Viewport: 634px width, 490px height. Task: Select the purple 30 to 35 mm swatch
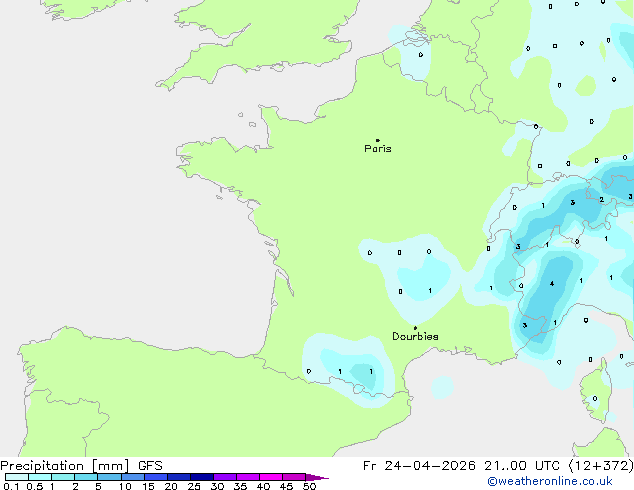(x=225, y=477)
